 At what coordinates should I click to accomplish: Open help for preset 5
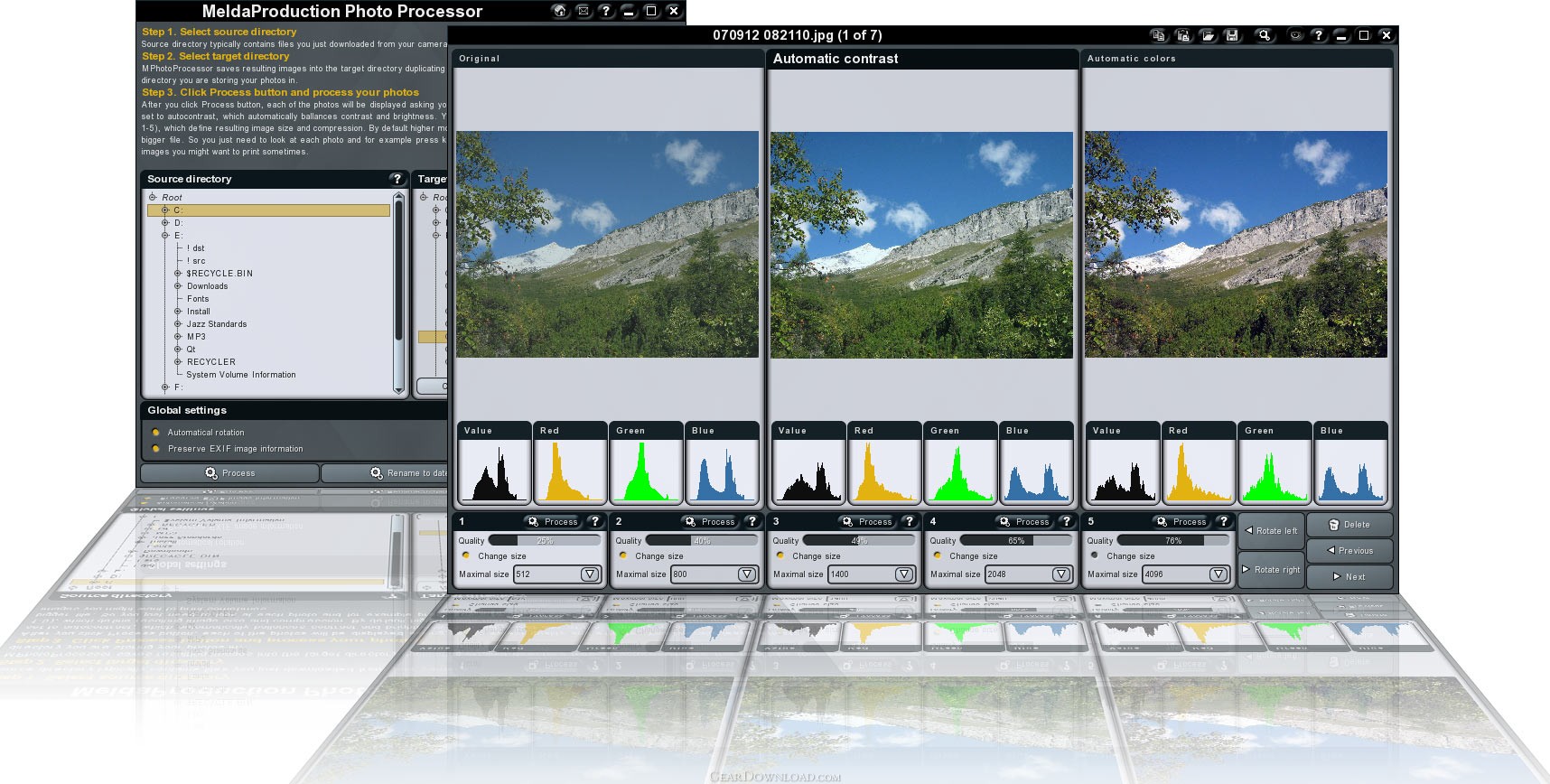point(1223,521)
